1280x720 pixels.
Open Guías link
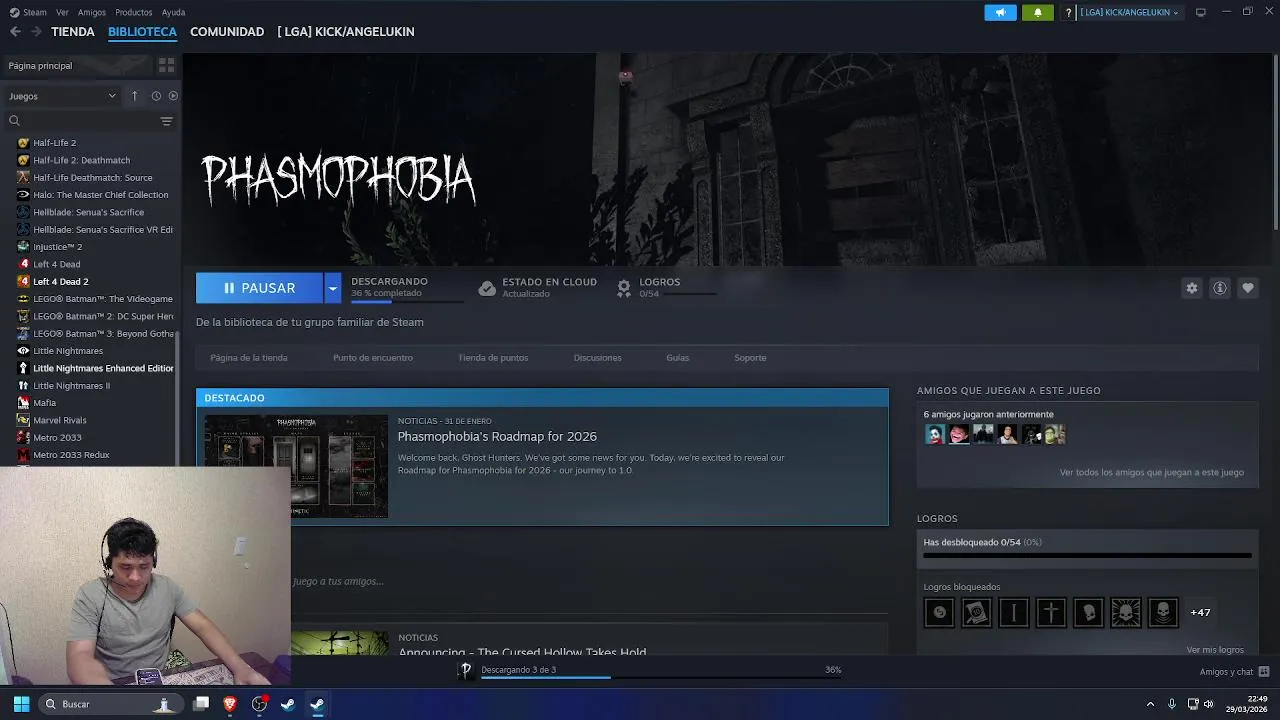pos(678,357)
